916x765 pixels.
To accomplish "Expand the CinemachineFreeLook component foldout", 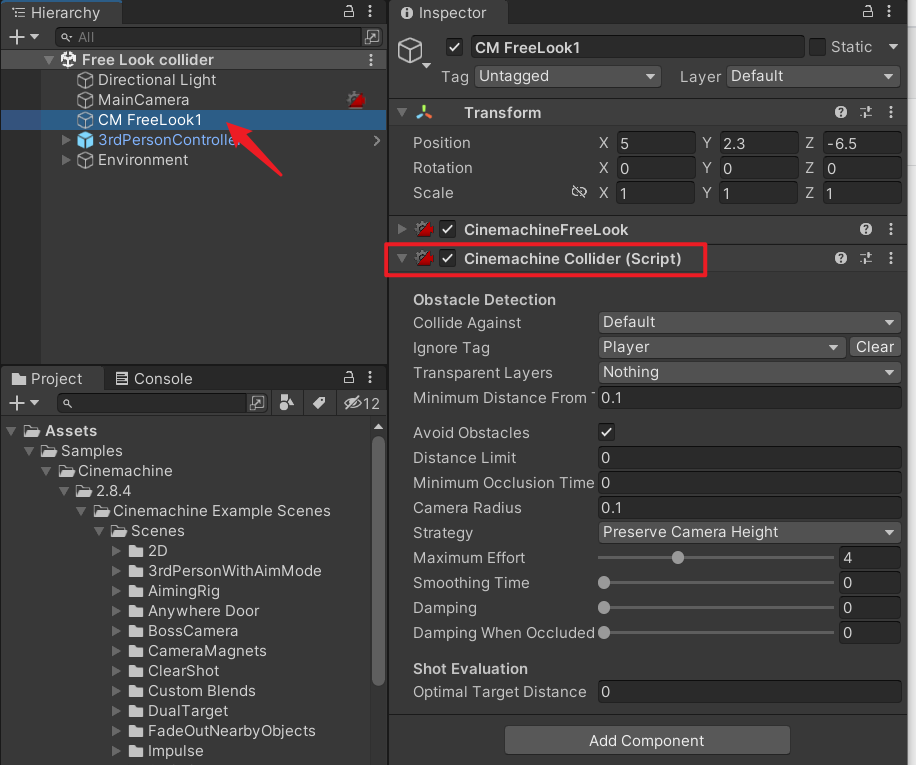I will click(x=402, y=229).
